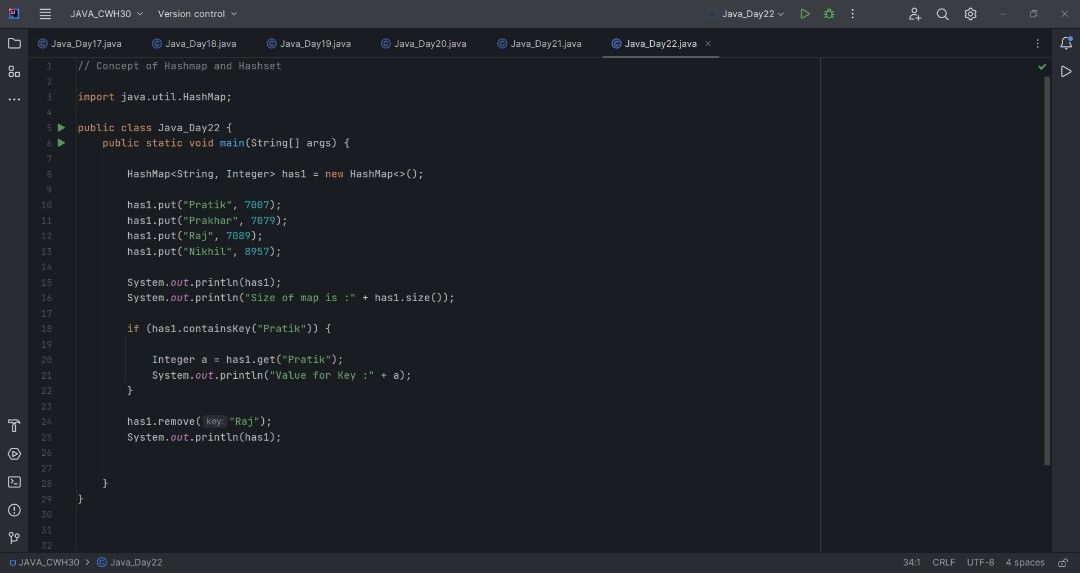The image size is (1080, 573).
Task: Open the Project tool window folder icon
Action: [14, 43]
